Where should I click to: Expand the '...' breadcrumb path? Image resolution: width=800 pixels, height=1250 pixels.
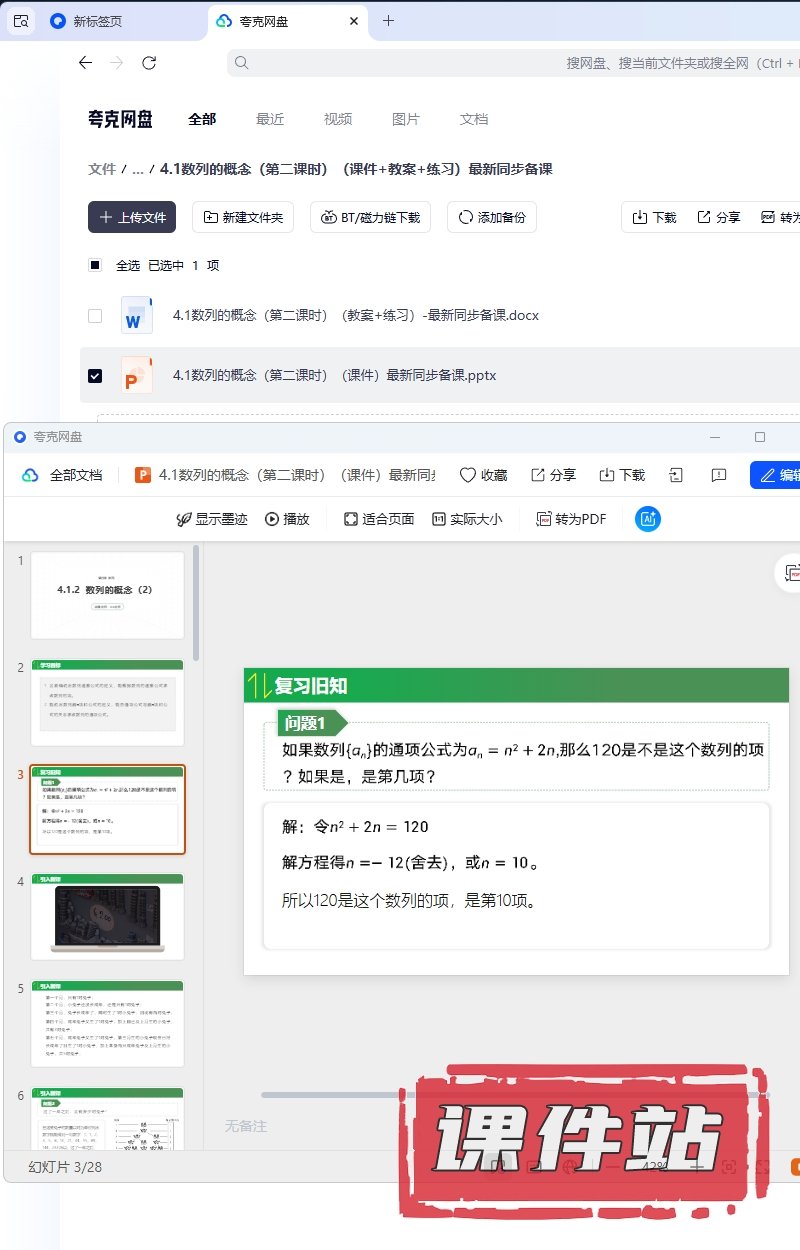click(x=138, y=169)
